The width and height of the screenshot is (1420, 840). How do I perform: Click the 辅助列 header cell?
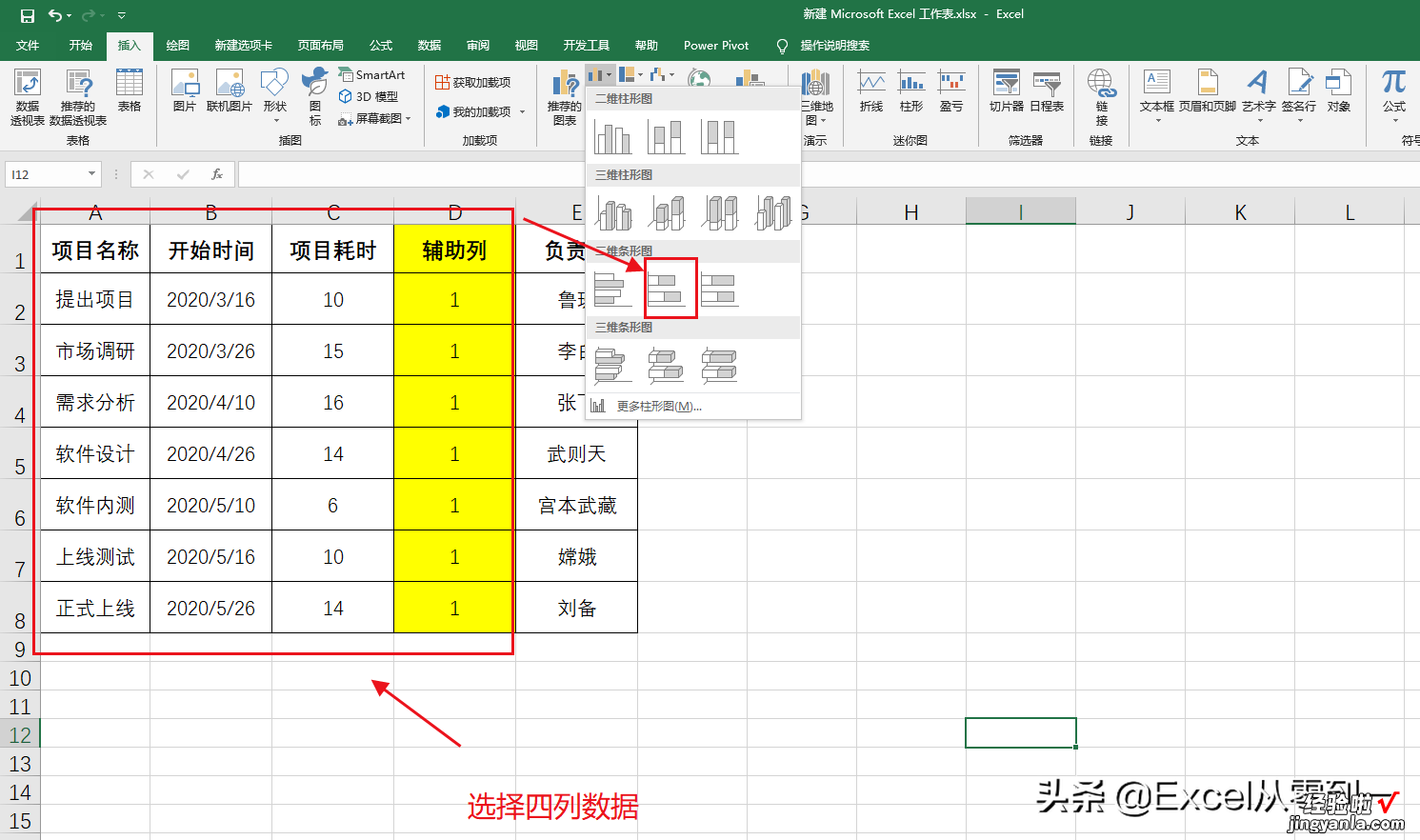[454, 250]
